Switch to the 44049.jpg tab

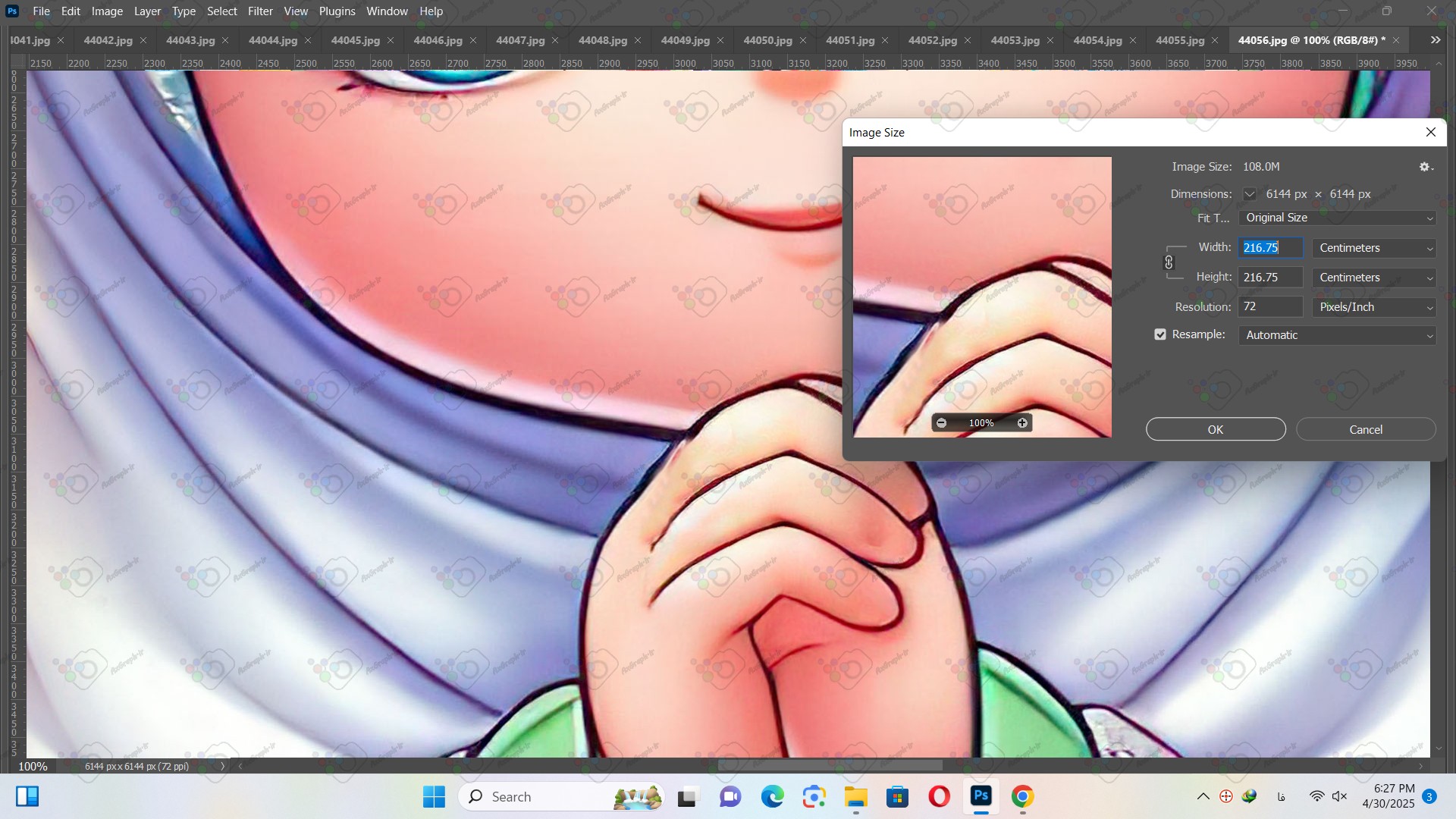(x=685, y=40)
